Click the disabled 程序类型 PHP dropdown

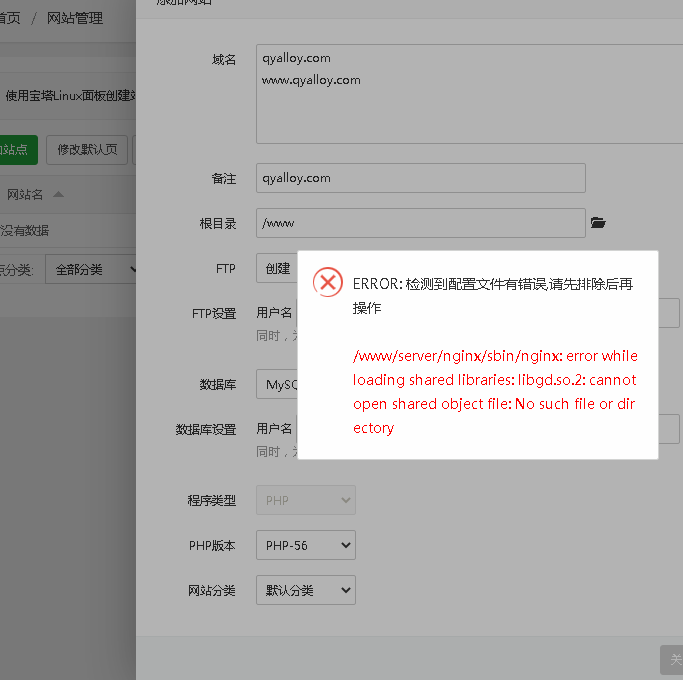click(305, 500)
